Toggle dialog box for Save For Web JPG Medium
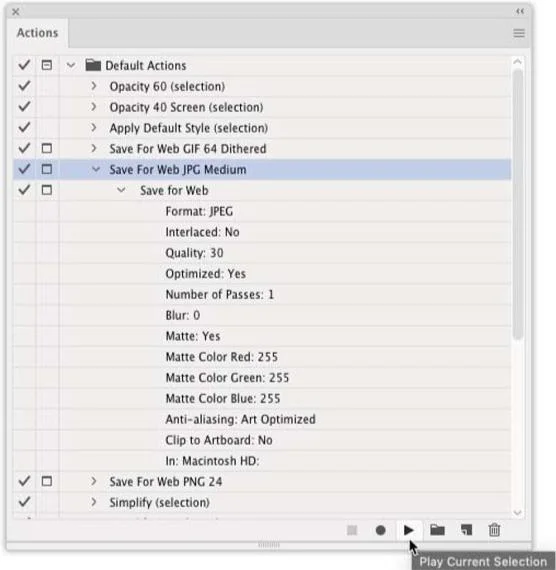The width and height of the screenshot is (556, 570). tap(47, 169)
